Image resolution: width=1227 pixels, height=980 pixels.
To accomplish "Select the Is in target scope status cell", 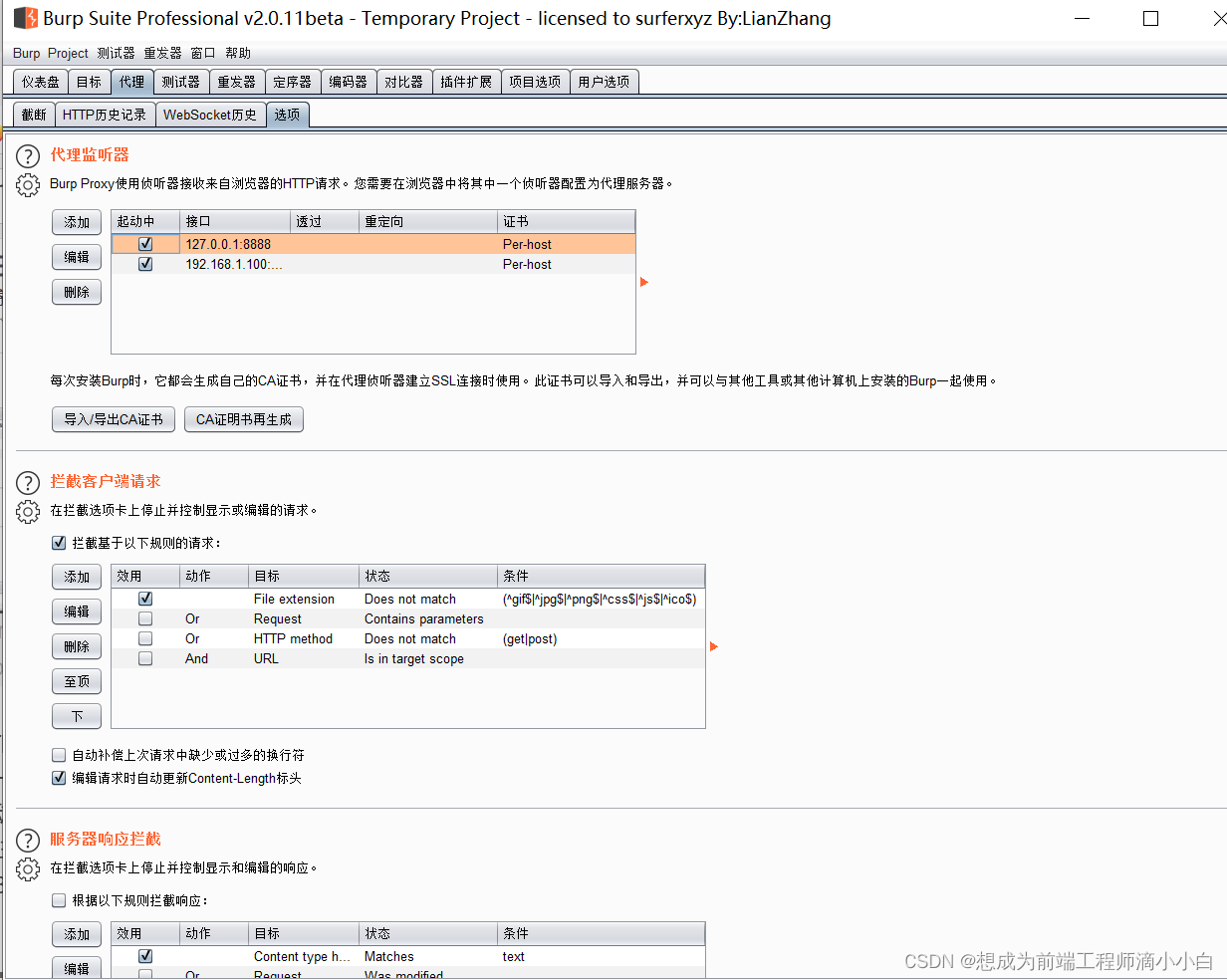I will pos(428,658).
